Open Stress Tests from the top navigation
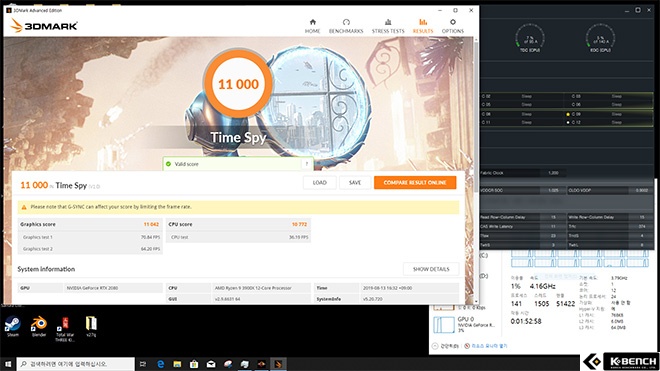Screen dimensions: 660x371 [x=388, y=26]
